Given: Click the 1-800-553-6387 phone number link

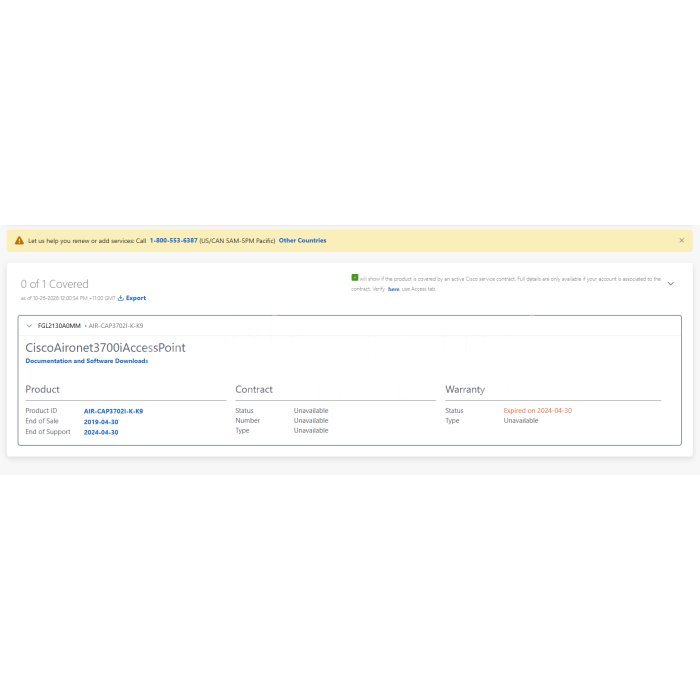Looking at the screenshot, I should (x=173, y=241).
